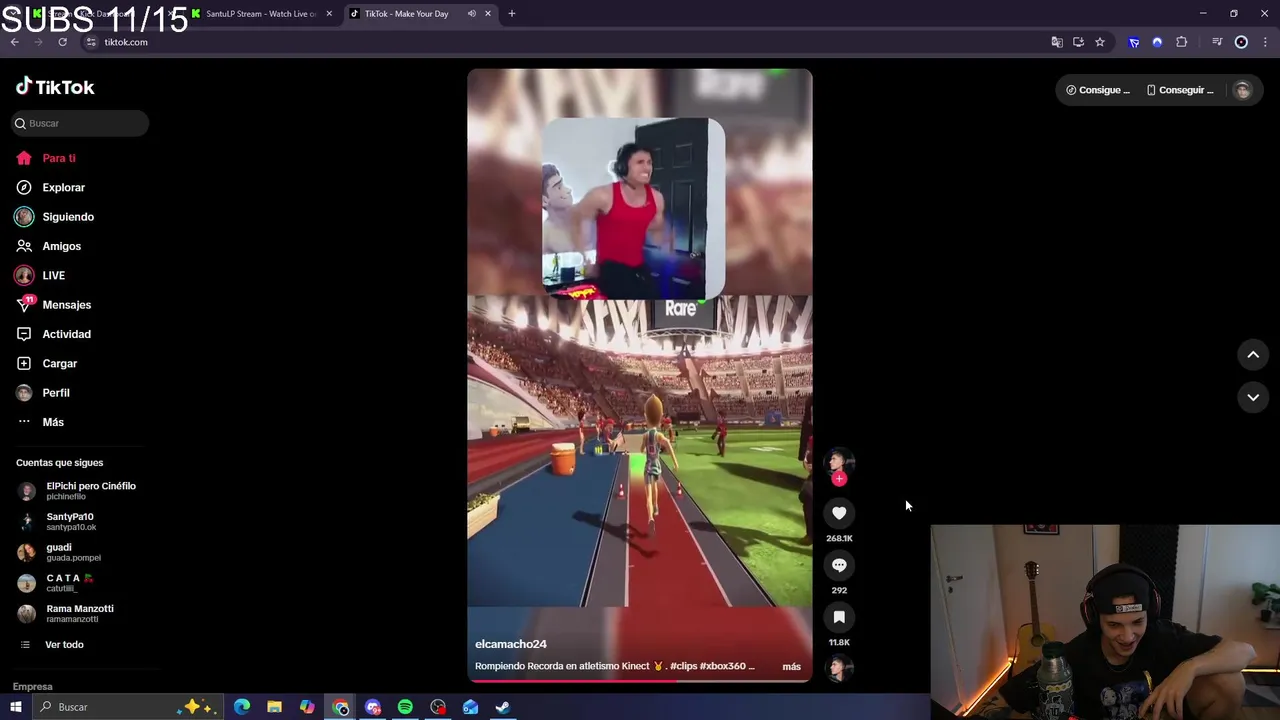This screenshot has width=1280, height=720.
Task: Open File Explorer from the taskbar
Action: point(274,707)
